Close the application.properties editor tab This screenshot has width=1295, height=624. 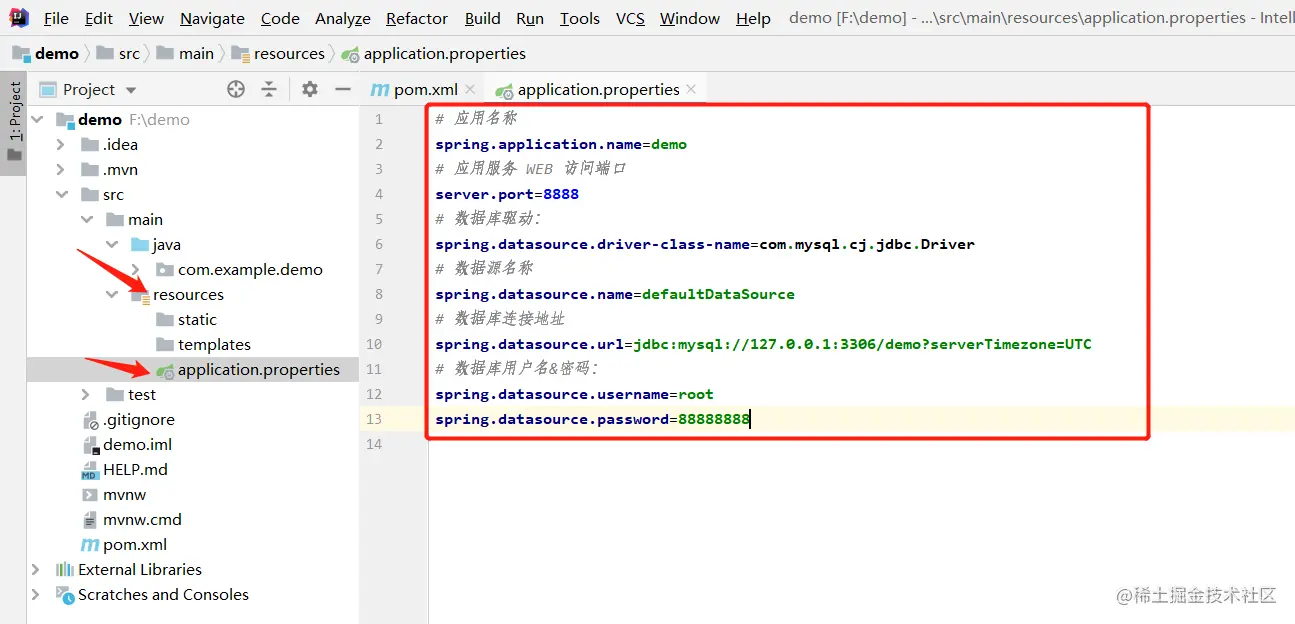(692, 89)
